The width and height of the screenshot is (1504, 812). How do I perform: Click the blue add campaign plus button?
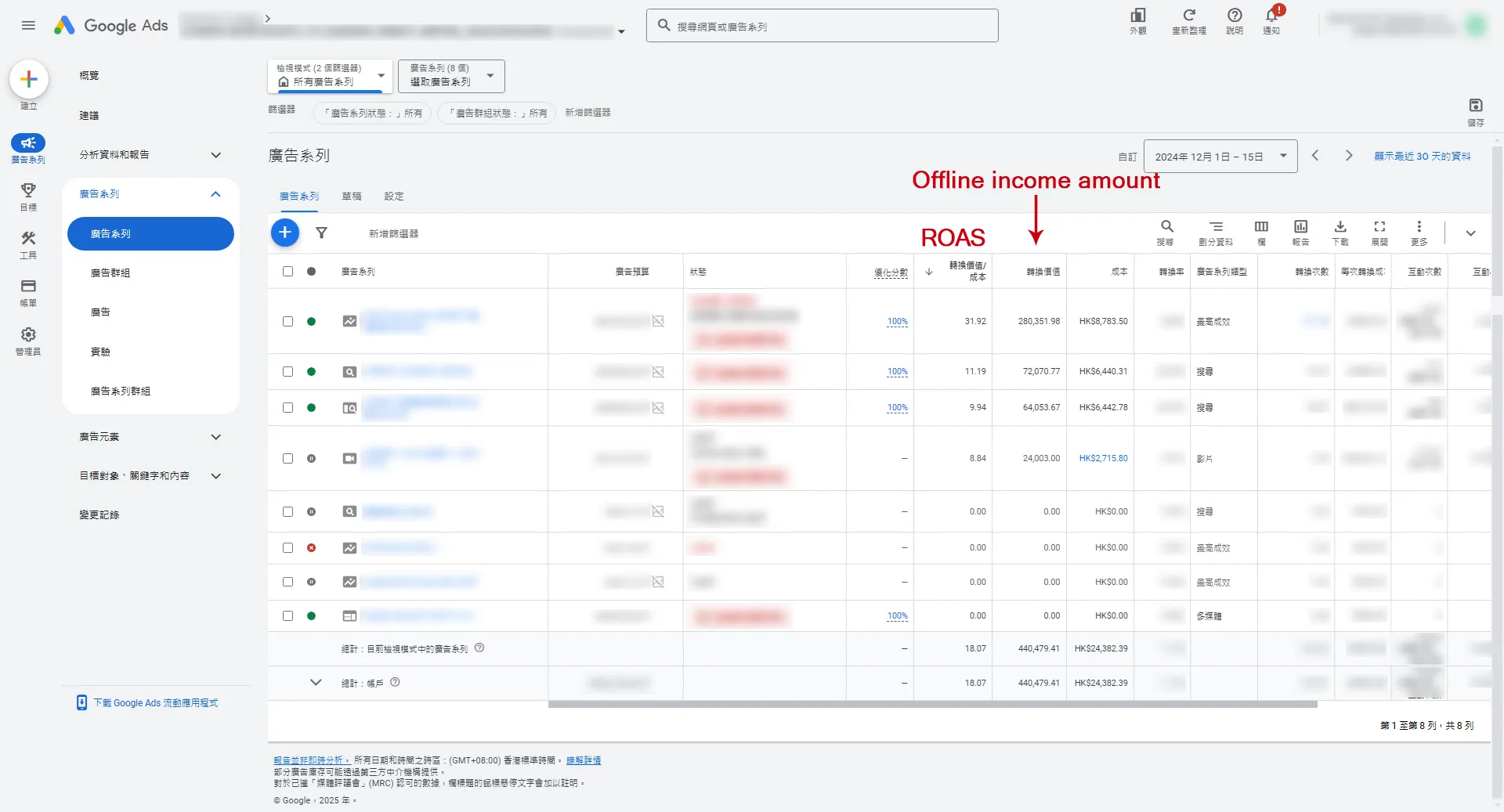(x=285, y=233)
